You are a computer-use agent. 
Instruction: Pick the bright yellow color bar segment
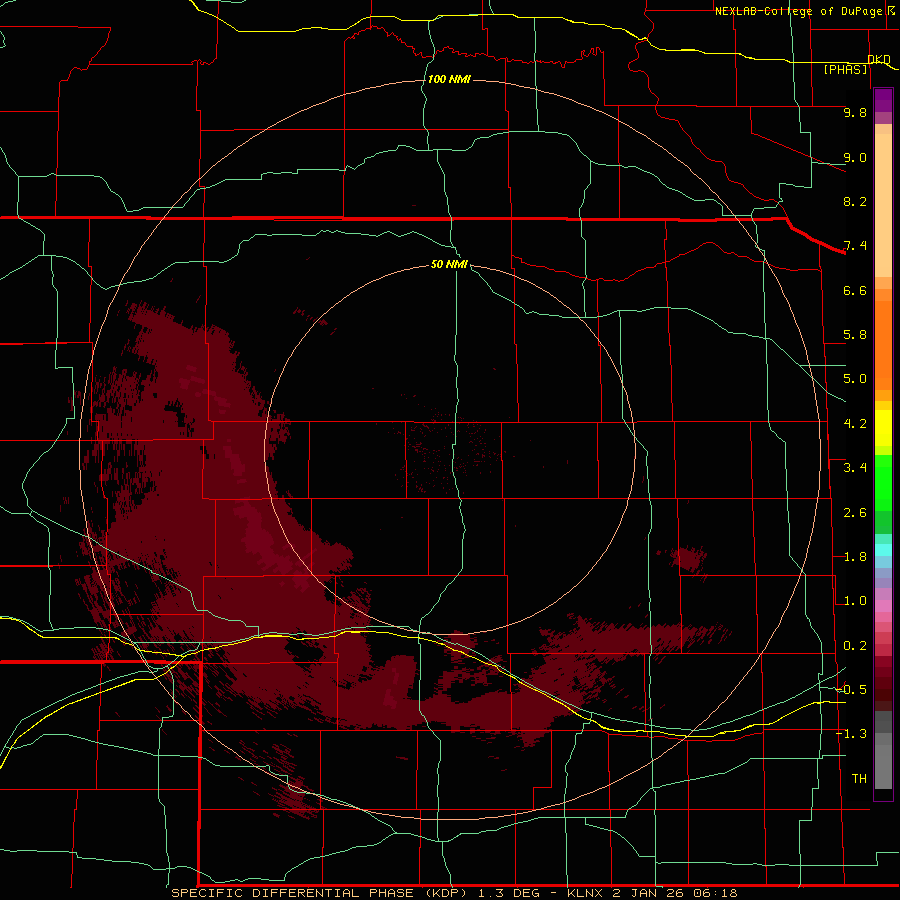click(x=883, y=428)
